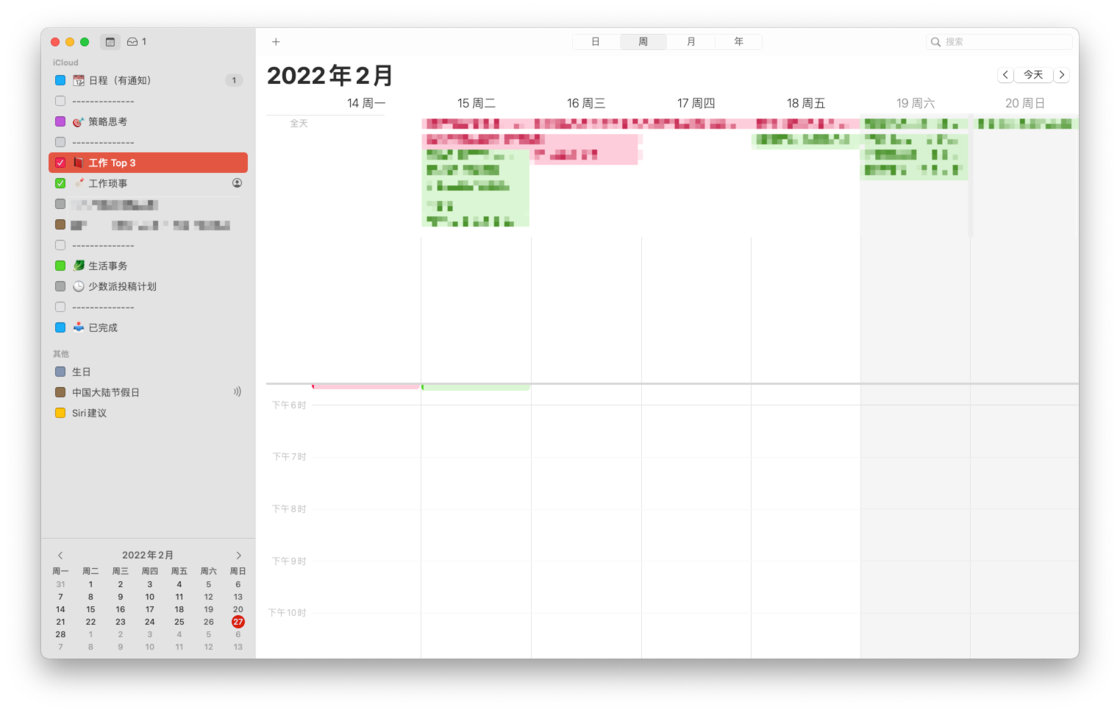
Task: Open sharing icon beside 工作琐事
Action: coord(237,184)
